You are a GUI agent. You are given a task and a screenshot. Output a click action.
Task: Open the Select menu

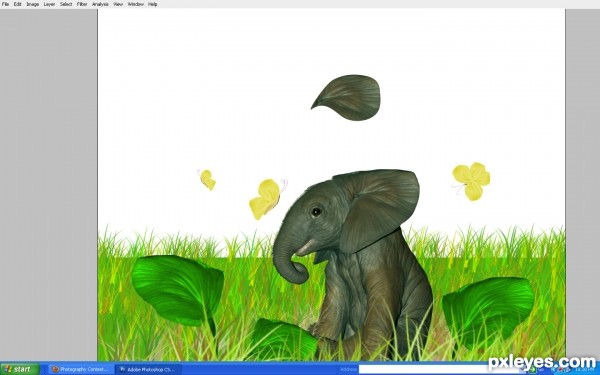(66, 4)
